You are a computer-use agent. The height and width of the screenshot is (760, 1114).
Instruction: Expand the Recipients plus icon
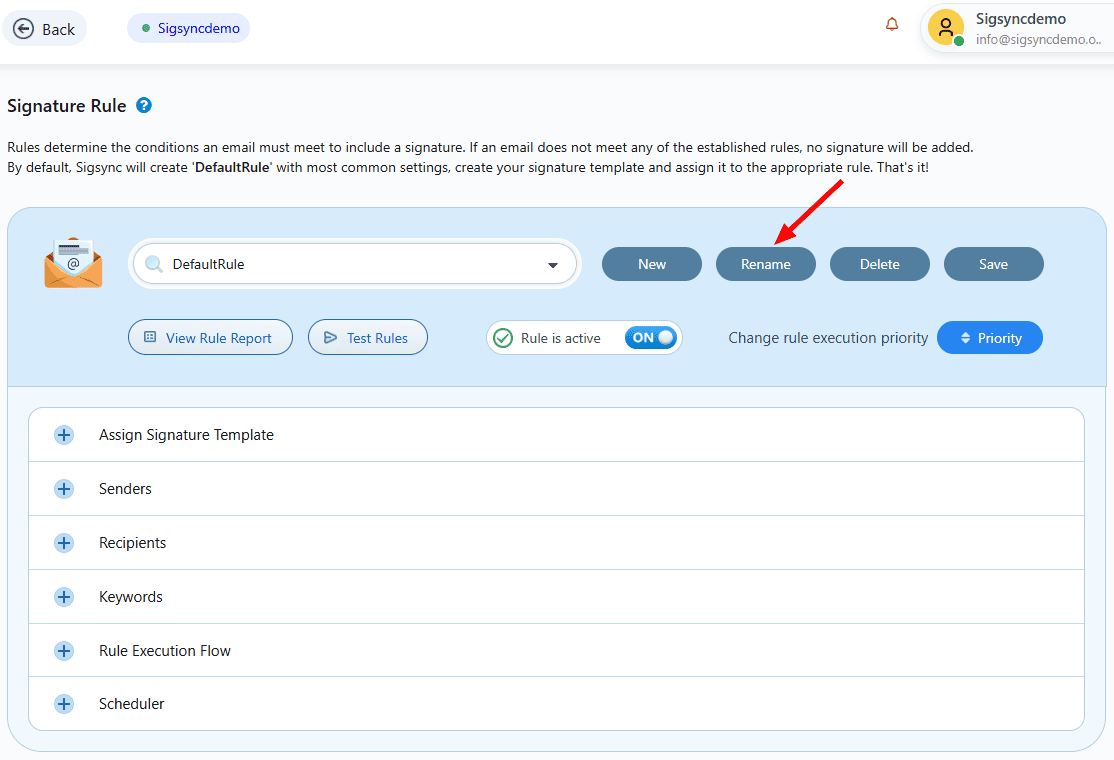click(64, 543)
